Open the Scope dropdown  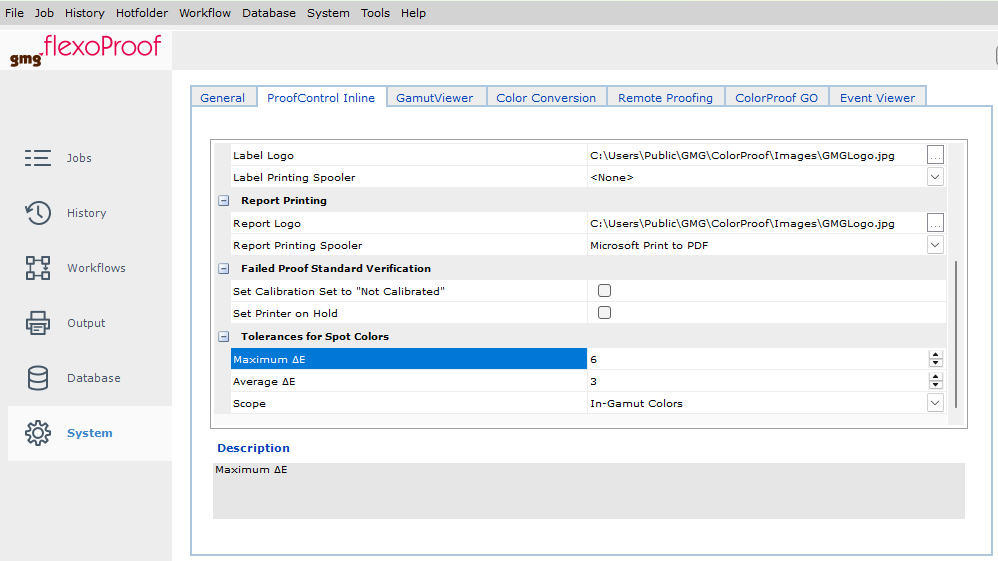[935, 403]
